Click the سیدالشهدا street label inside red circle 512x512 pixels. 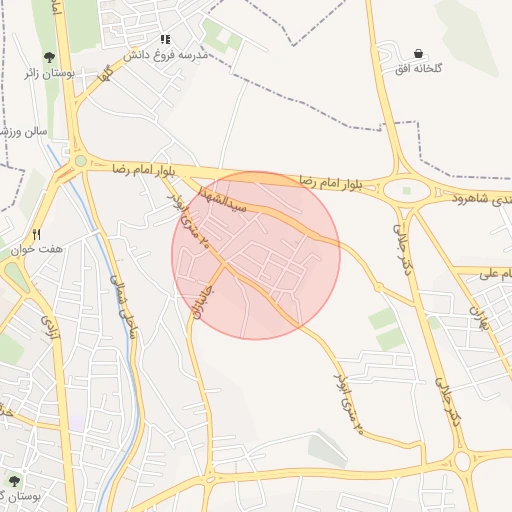point(222,200)
